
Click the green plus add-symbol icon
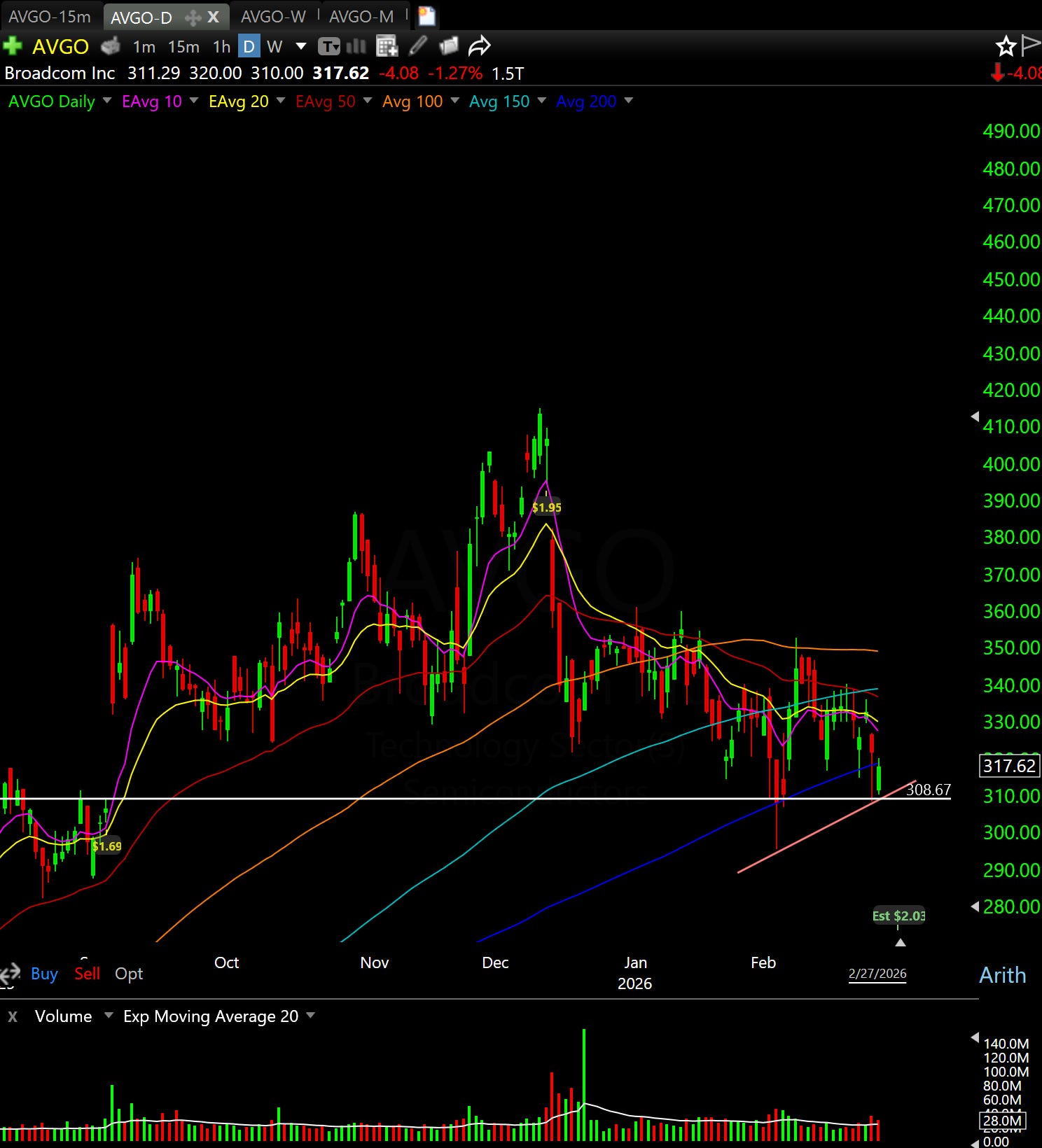click(x=12, y=46)
